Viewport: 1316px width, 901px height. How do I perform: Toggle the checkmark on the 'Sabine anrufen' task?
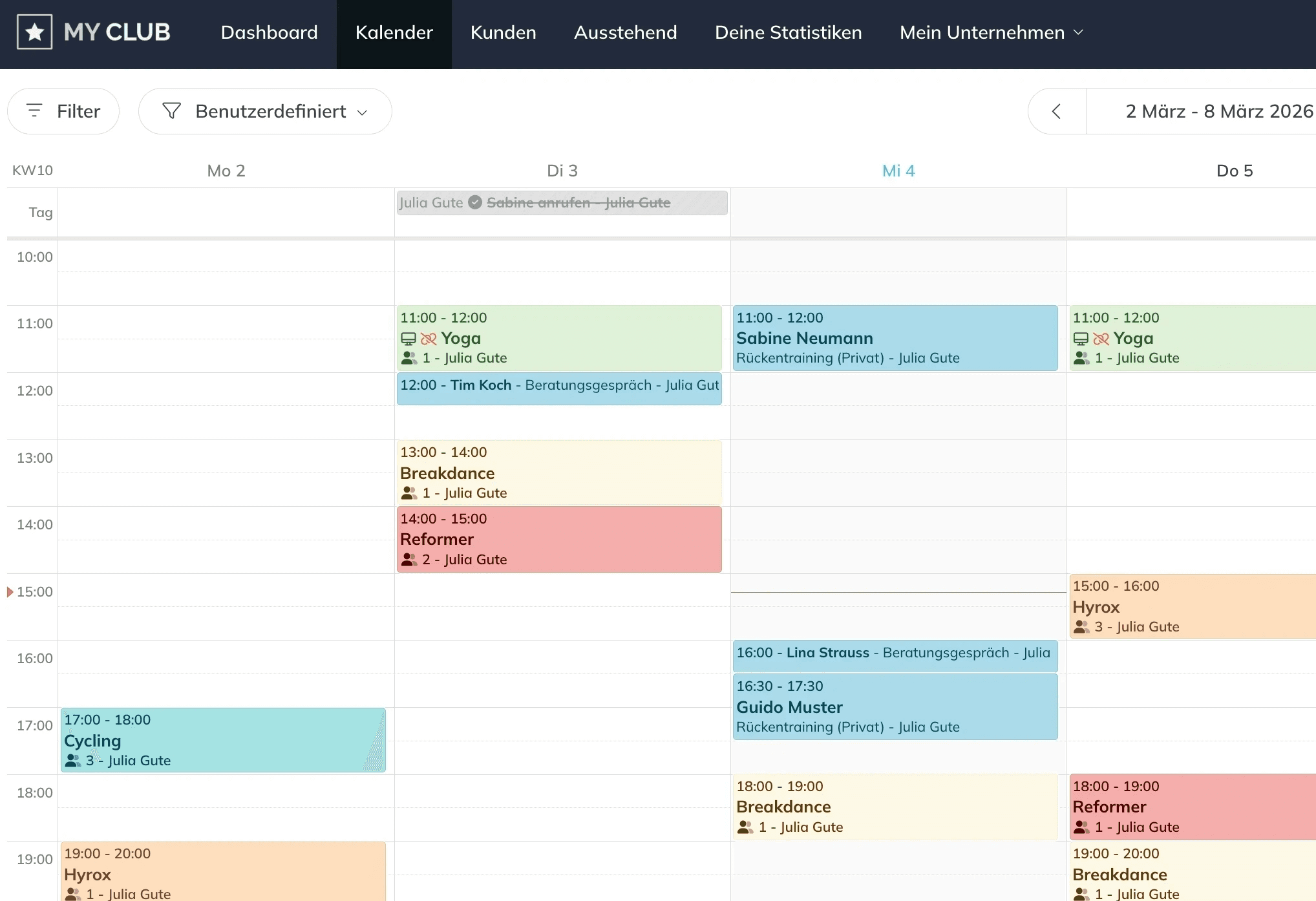click(475, 202)
